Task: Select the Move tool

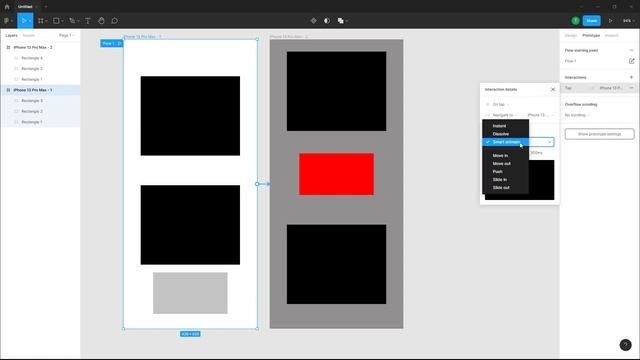Action: (x=23, y=21)
